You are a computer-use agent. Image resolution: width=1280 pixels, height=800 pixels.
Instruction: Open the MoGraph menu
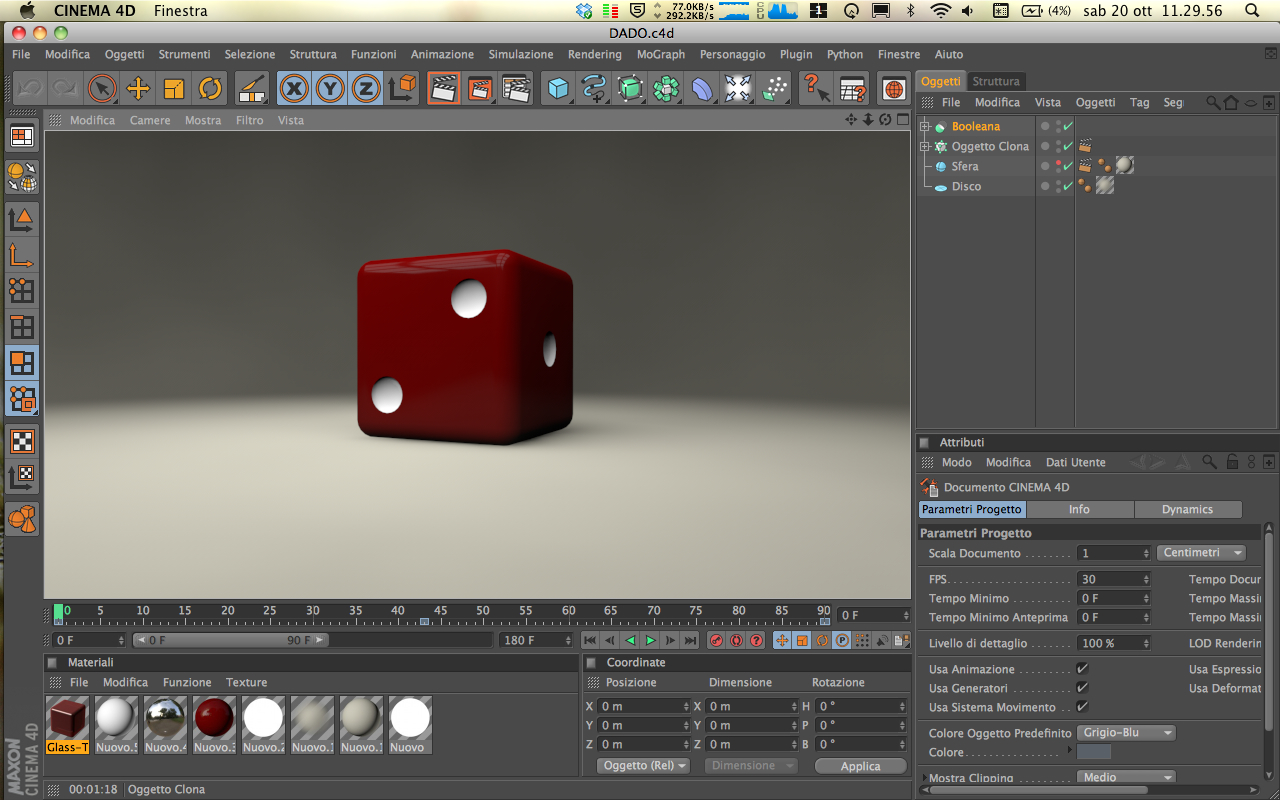660,54
